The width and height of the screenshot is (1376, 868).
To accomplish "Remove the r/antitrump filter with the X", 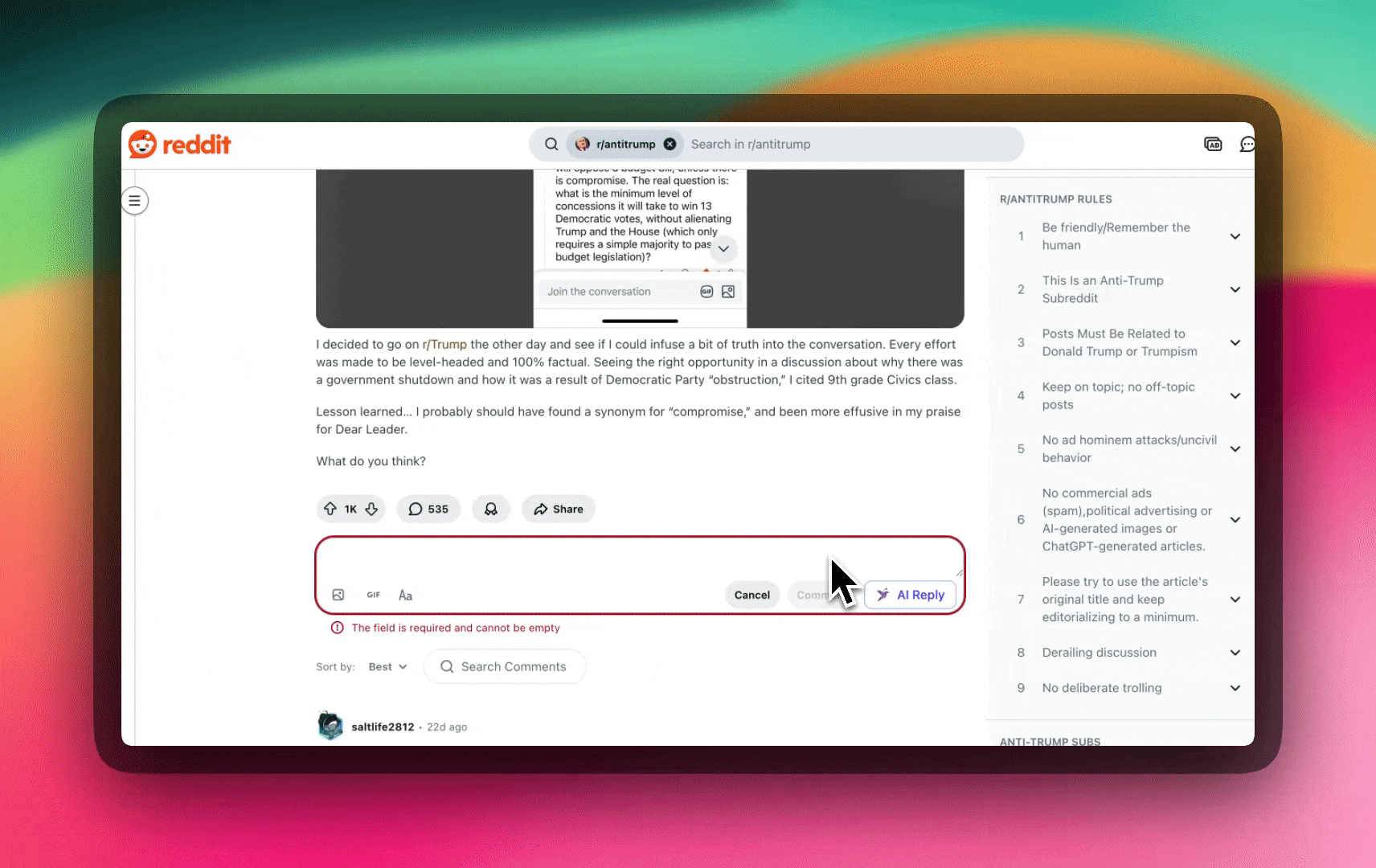I will click(670, 144).
